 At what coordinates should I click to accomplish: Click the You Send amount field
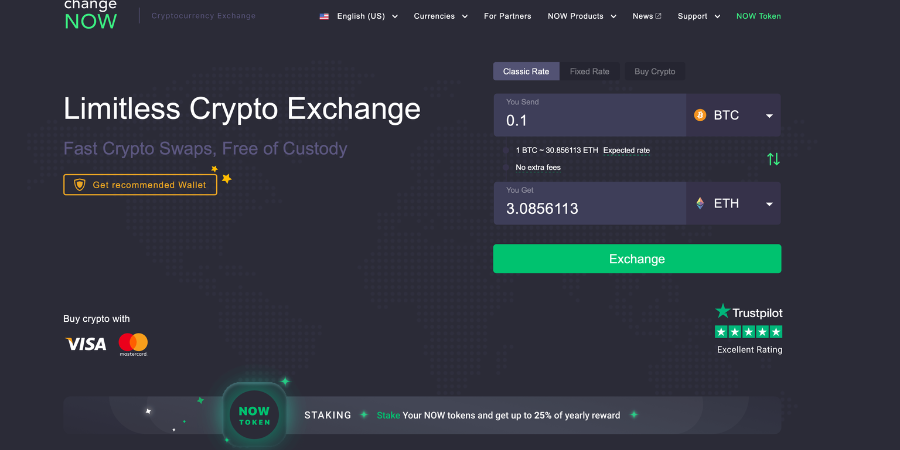click(590, 120)
